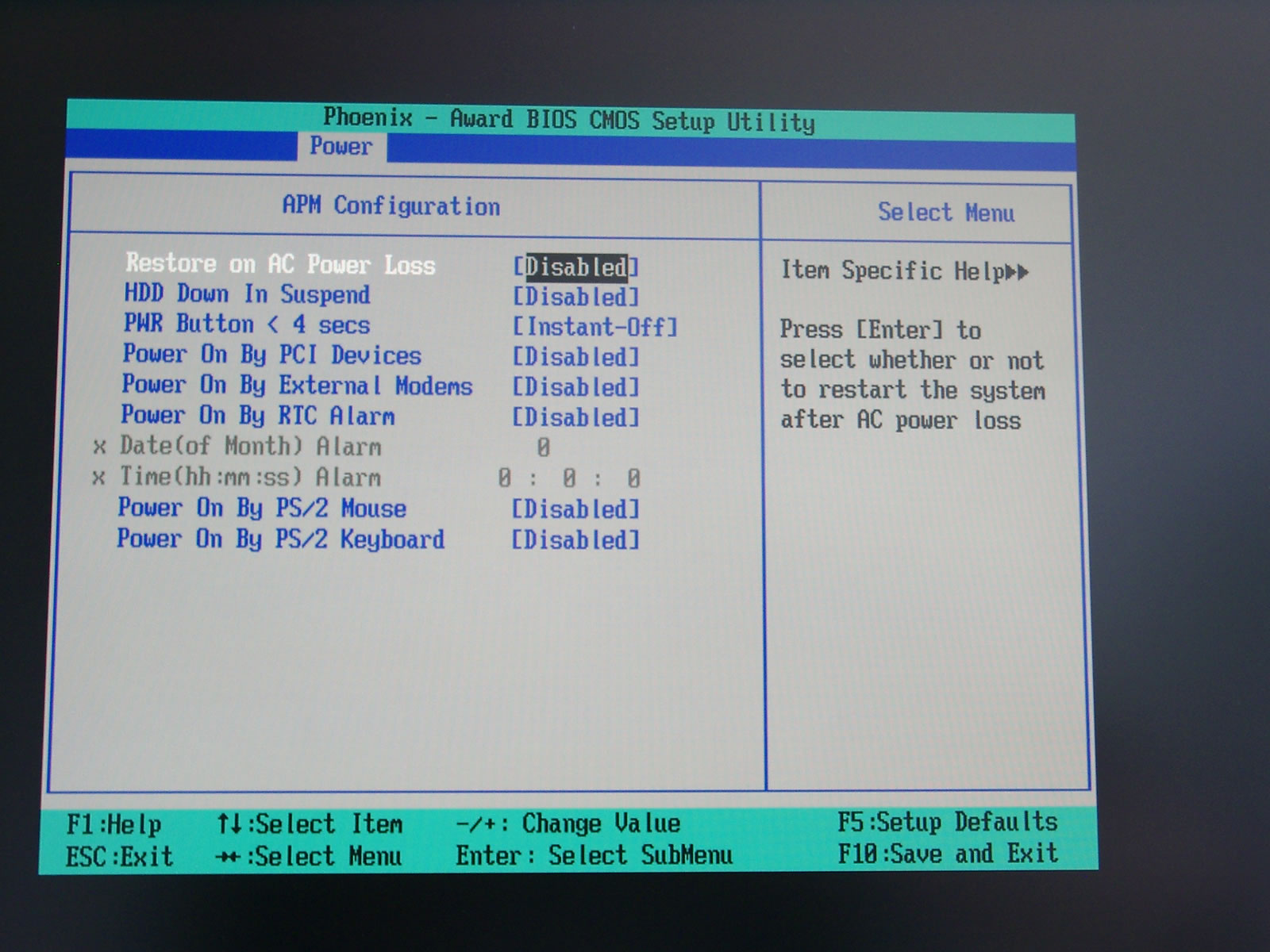This screenshot has height=952, width=1270.
Task: Select PWR Button < 4 secs label
Action: pyautogui.click(x=247, y=324)
